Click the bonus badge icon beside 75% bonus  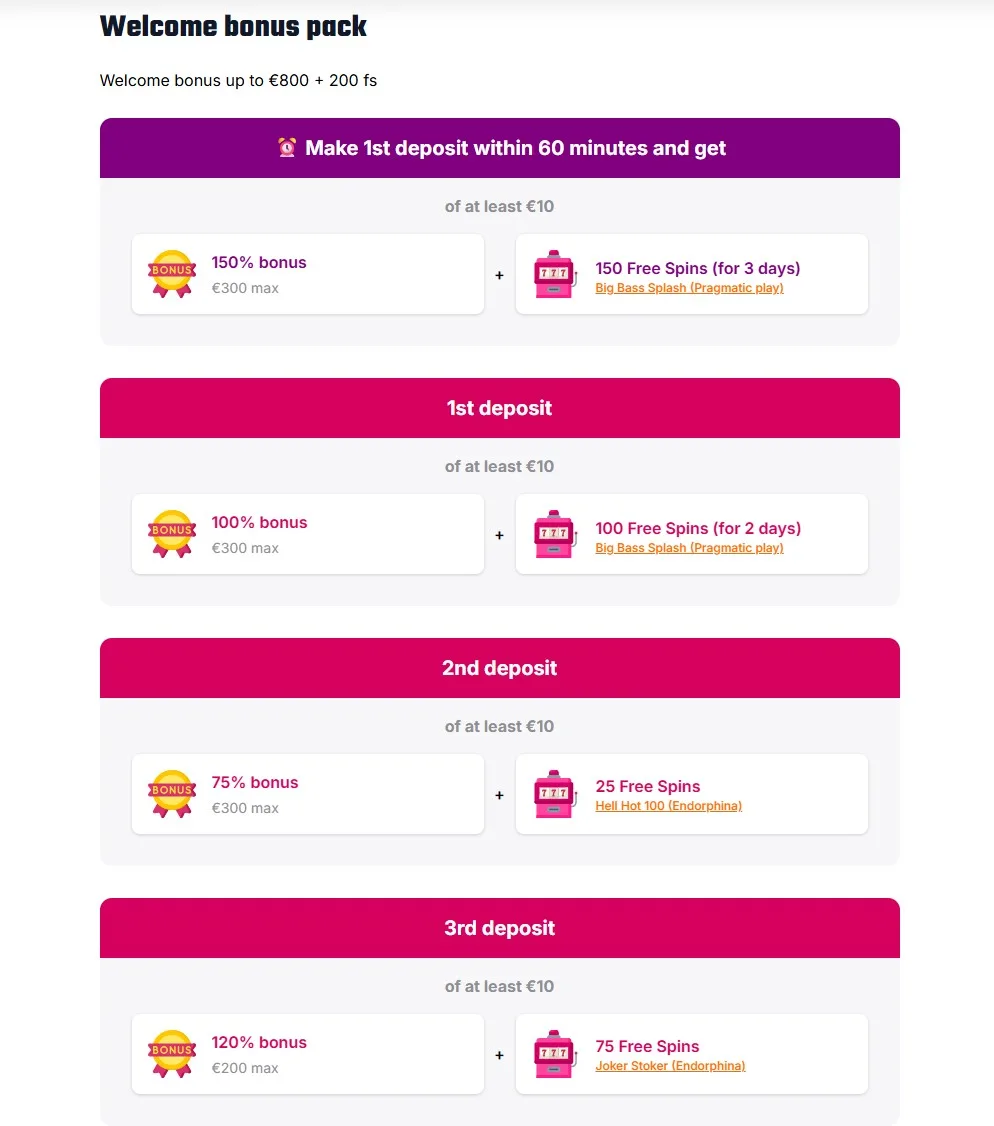172,794
